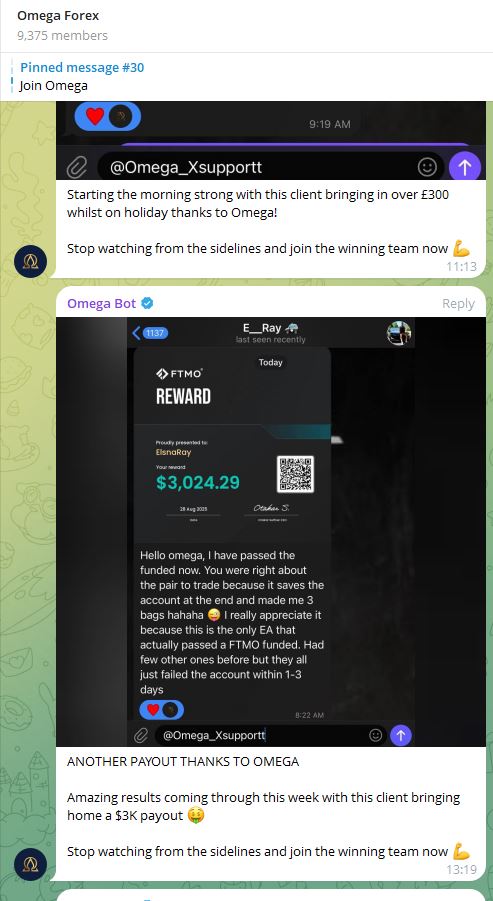Click the QR code on the reward certificate

click(295, 474)
